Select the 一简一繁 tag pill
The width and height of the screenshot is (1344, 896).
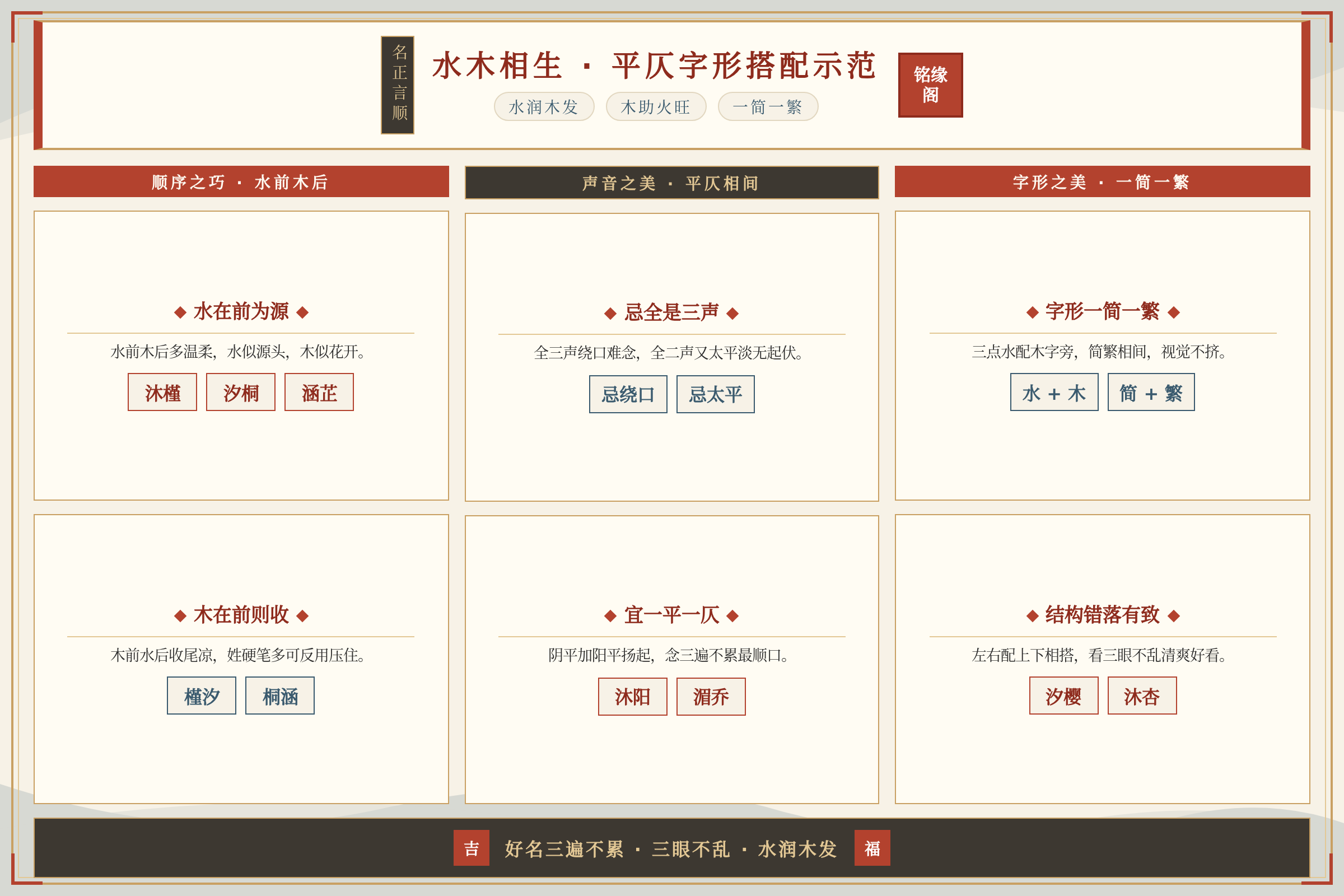coord(768,106)
